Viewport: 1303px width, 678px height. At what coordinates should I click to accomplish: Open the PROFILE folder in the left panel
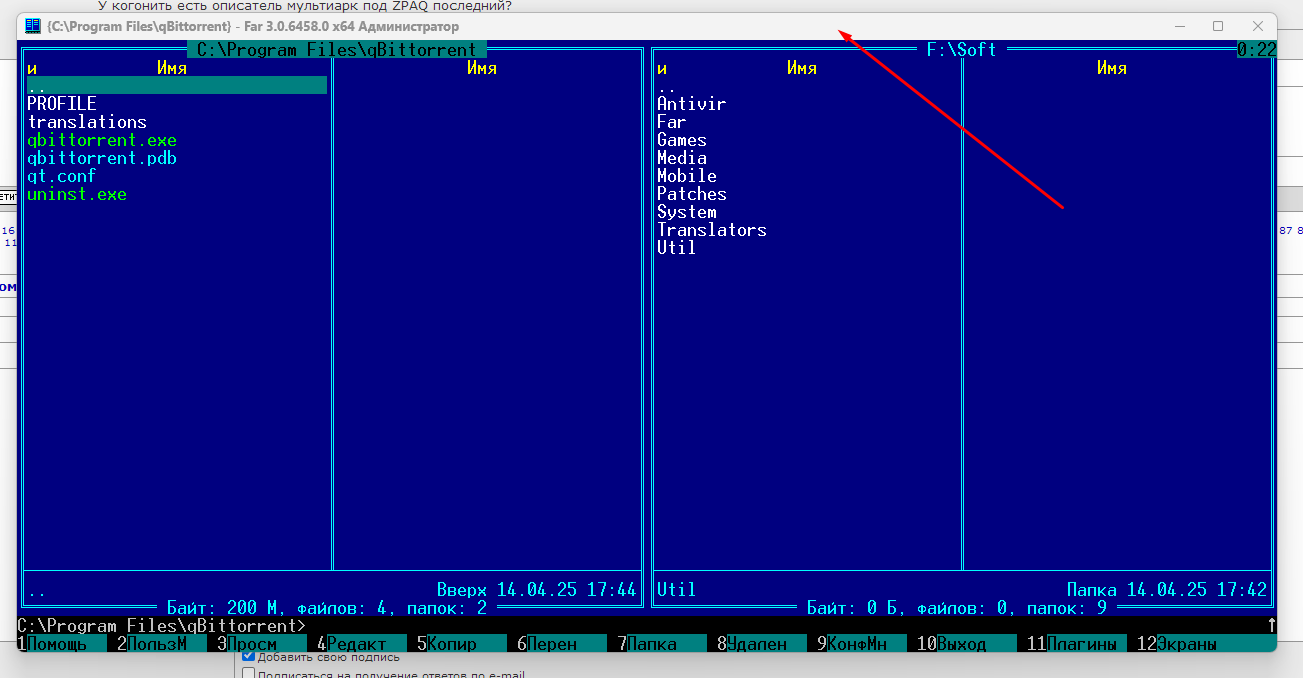point(62,104)
